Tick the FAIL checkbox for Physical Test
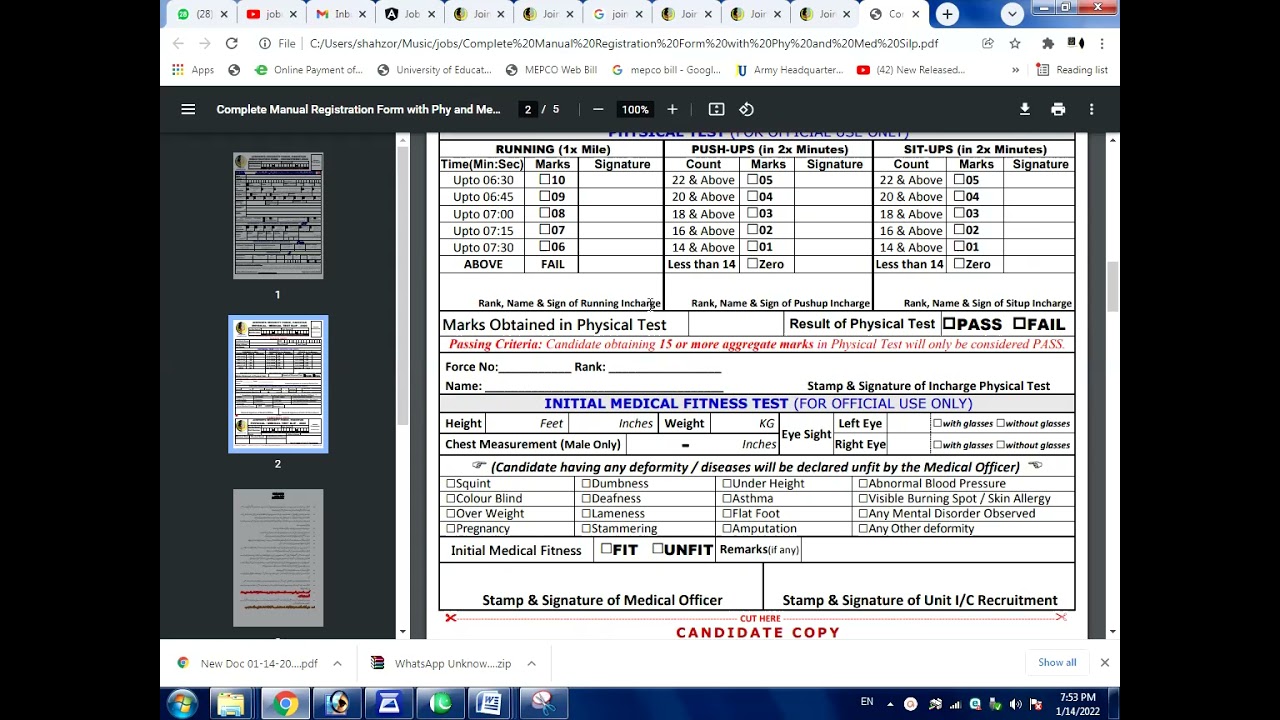 point(1019,323)
